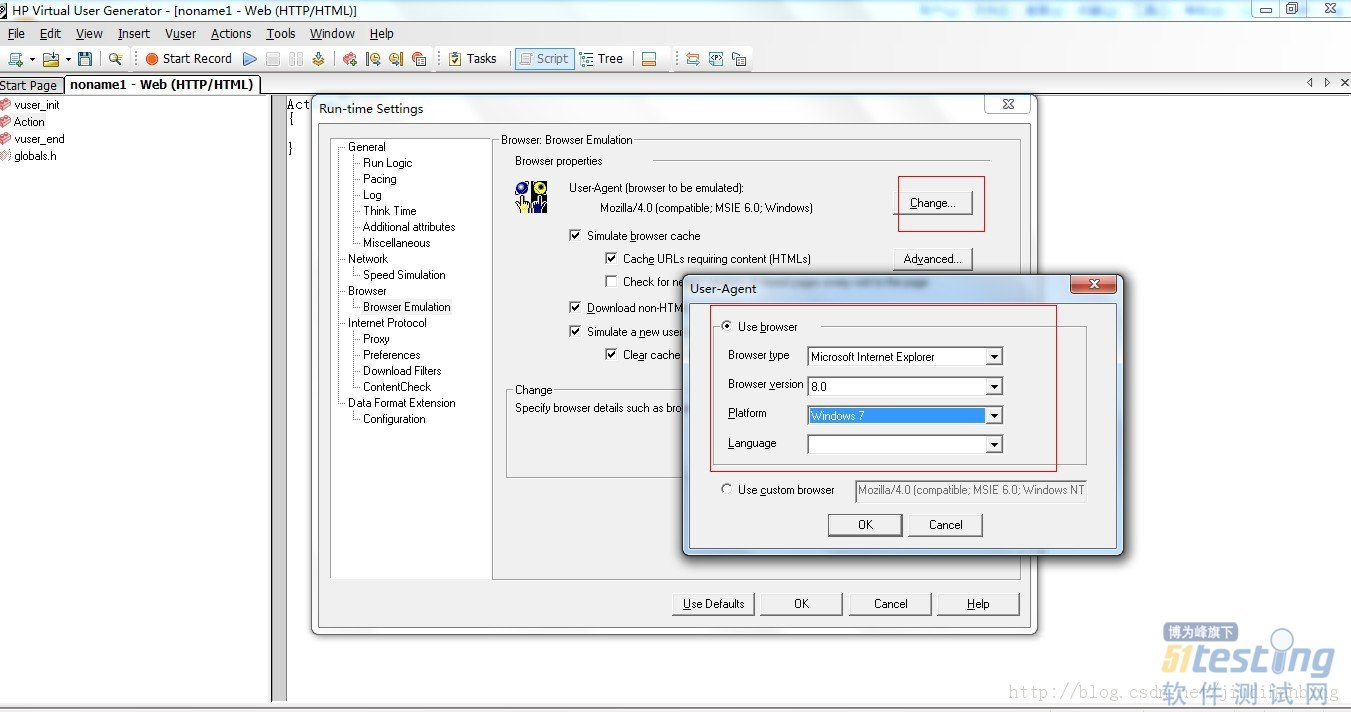1351x712 pixels.
Task: Open the Browser type dropdown
Action: point(993,357)
